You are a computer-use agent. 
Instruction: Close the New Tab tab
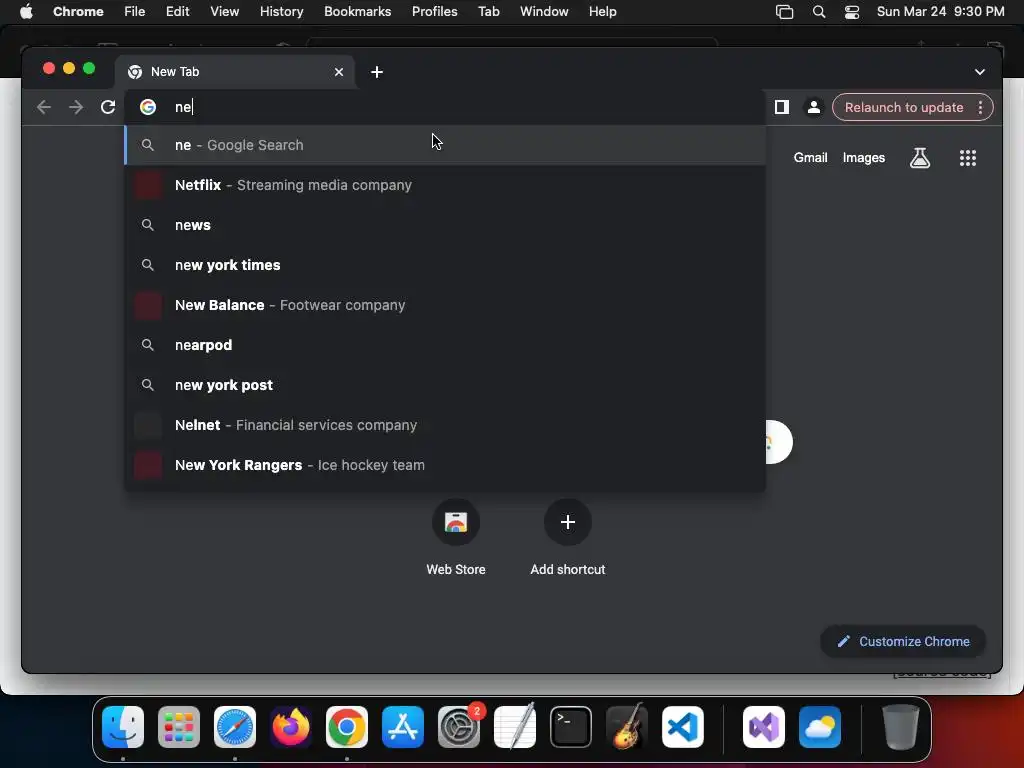(x=339, y=72)
